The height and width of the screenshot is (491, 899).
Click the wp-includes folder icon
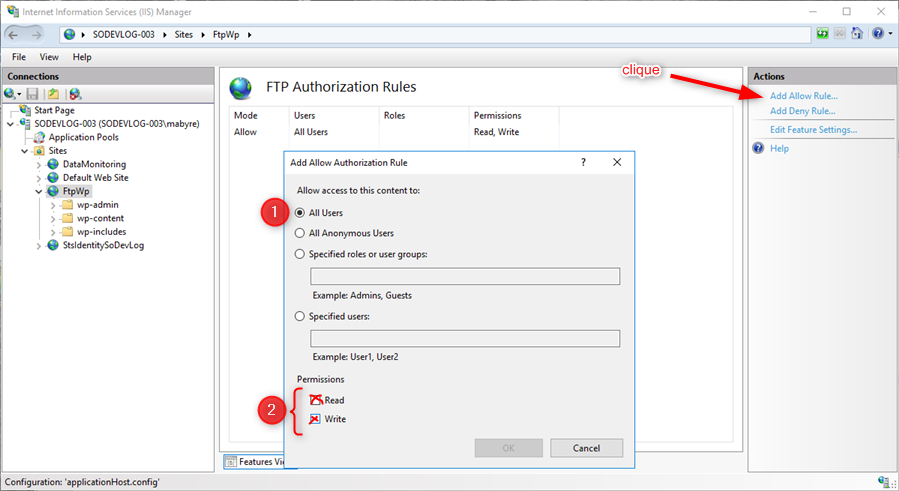[x=68, y=232]
